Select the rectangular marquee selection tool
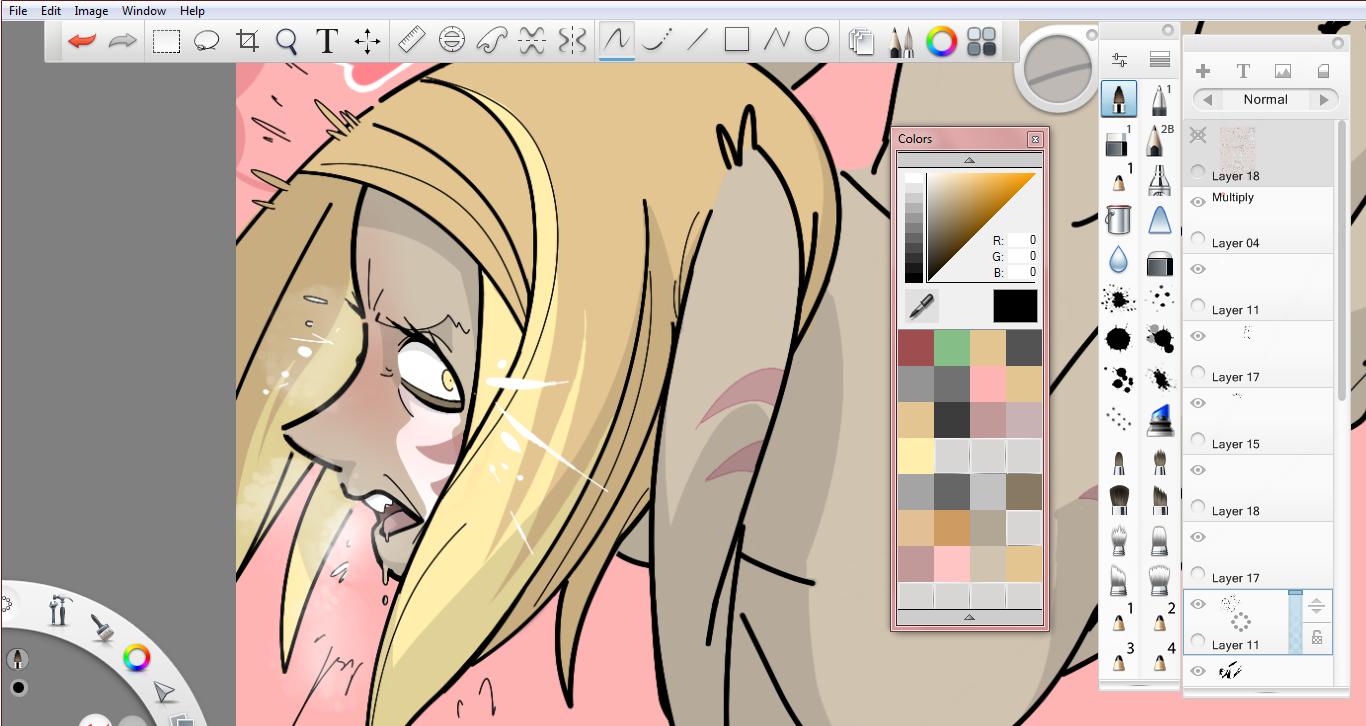Image resolution: width=1366 pixels, height=726 pixels. 166,41
